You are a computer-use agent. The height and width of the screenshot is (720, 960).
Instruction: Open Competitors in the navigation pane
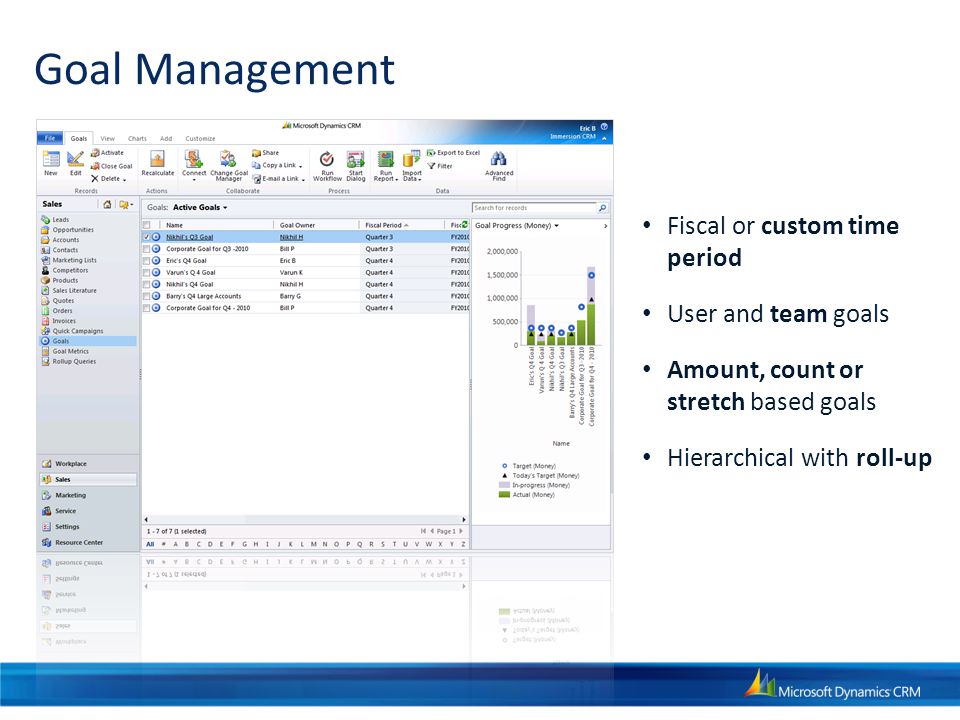click(x=70, y=270)
